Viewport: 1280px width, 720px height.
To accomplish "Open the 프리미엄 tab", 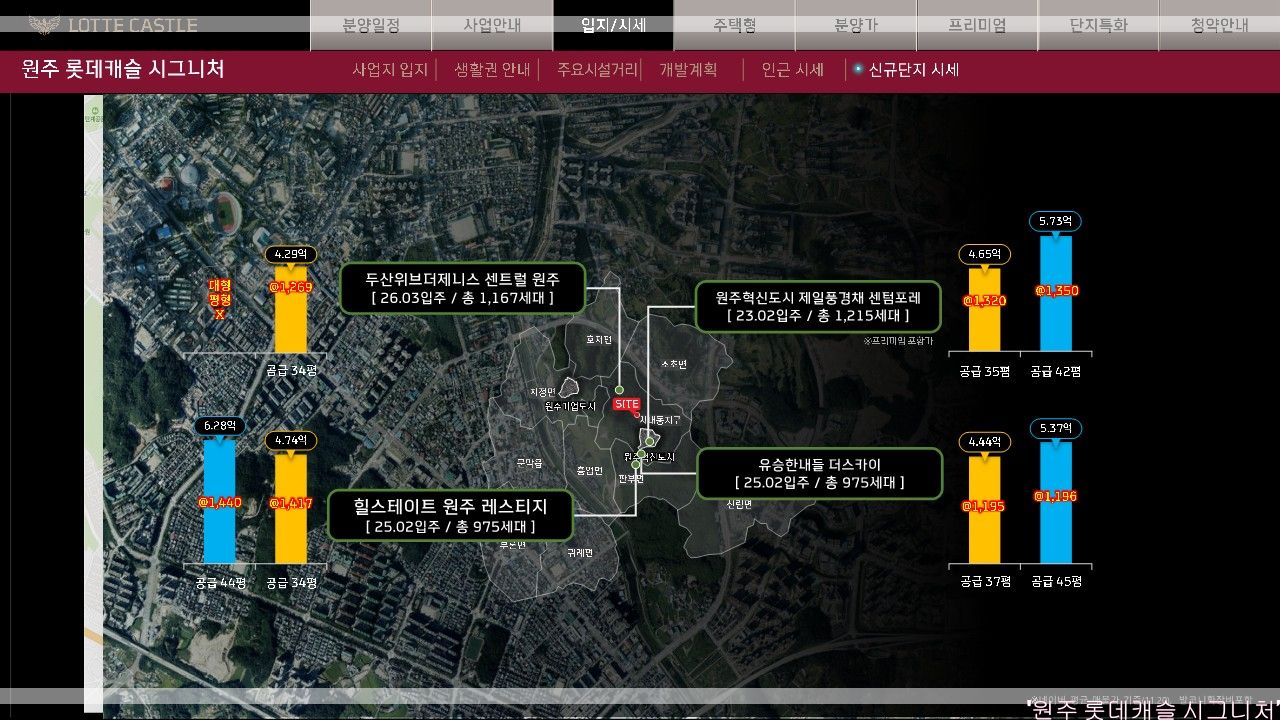I will pos(977,25).
